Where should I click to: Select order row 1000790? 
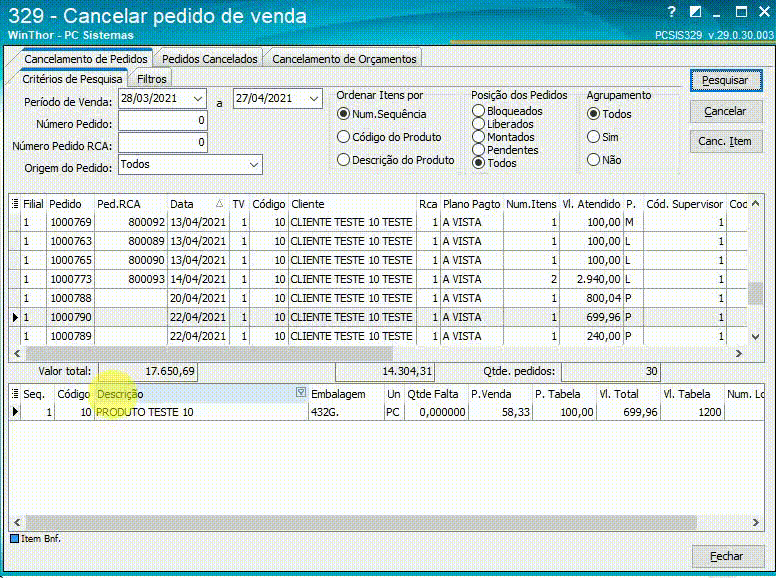pos(378,317)
